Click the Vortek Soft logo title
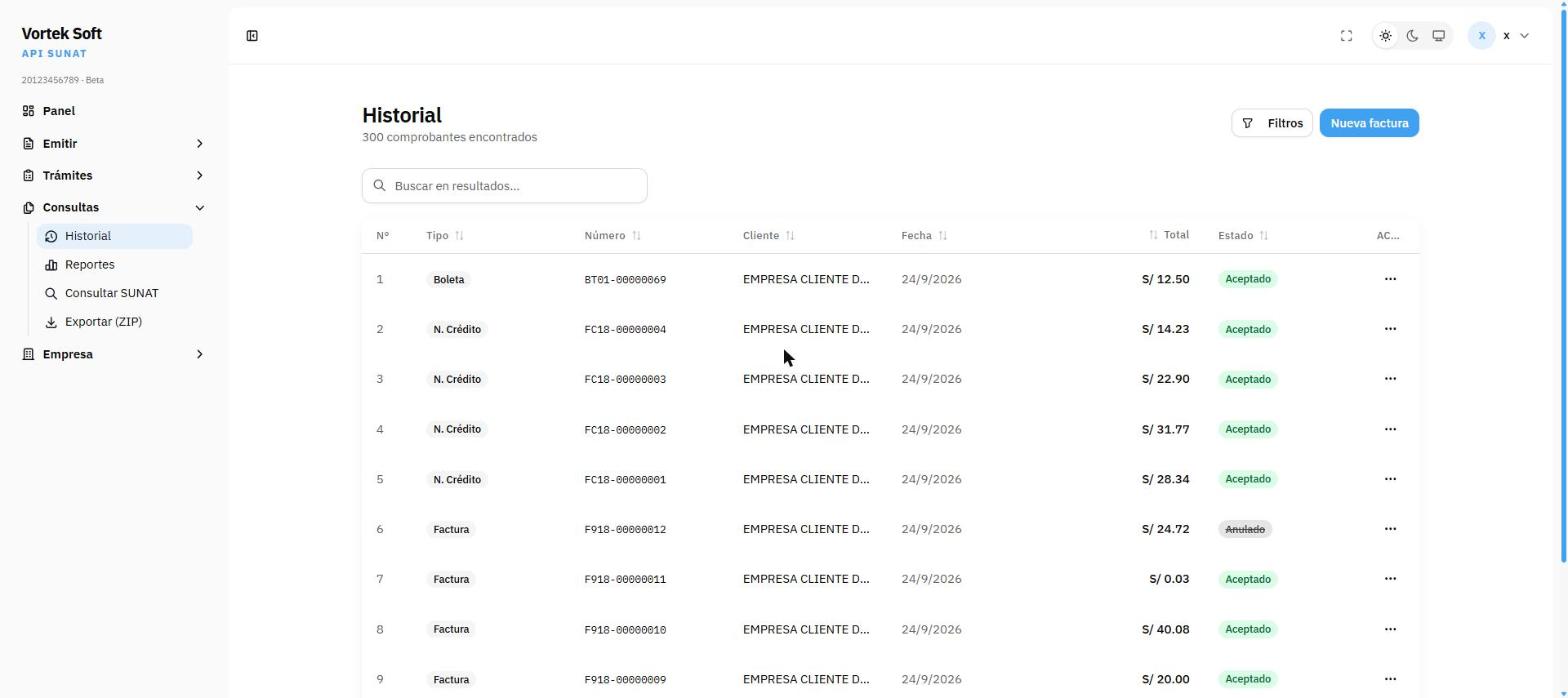Viewport: 1568px width, 698px height. pyautogui.click(x=61, y=33)
